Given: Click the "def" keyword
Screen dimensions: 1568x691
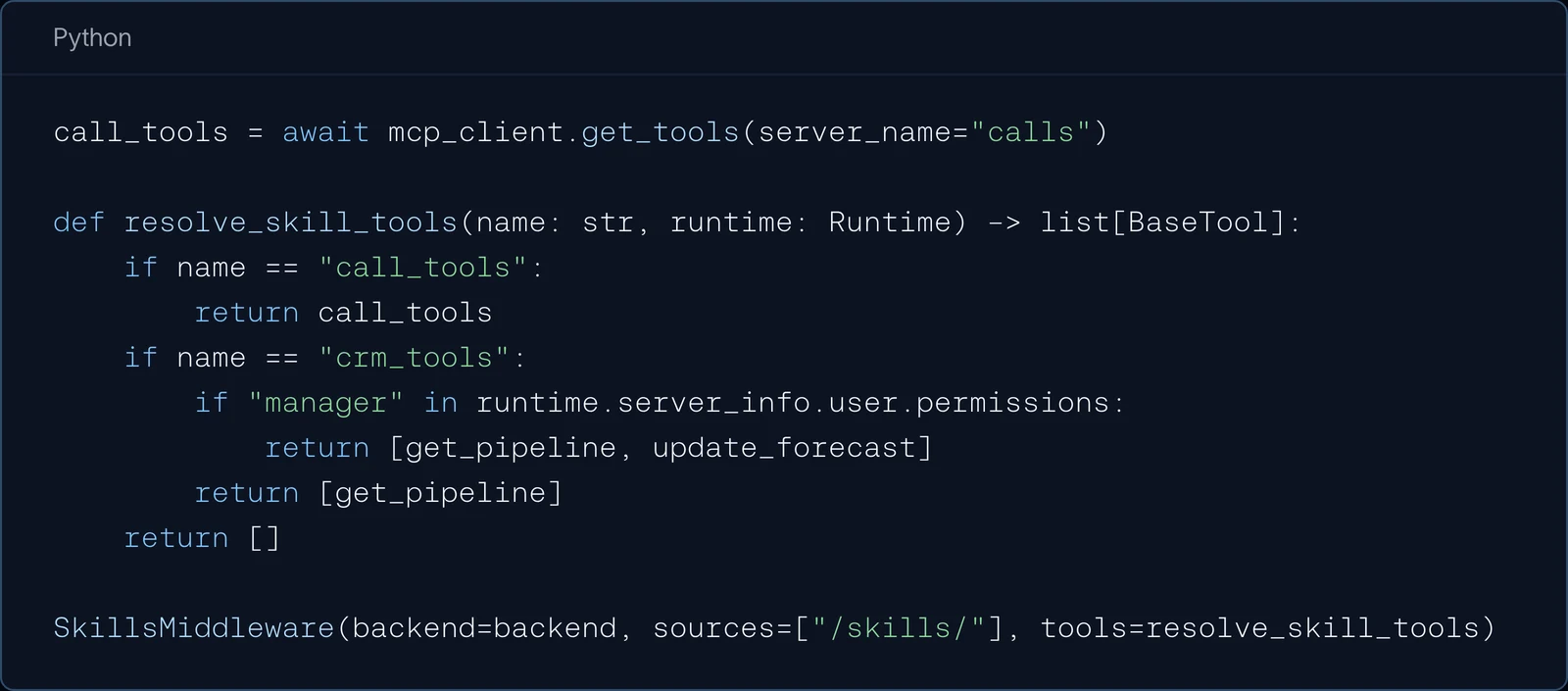Looking at the screenshot, I should 78,222.
